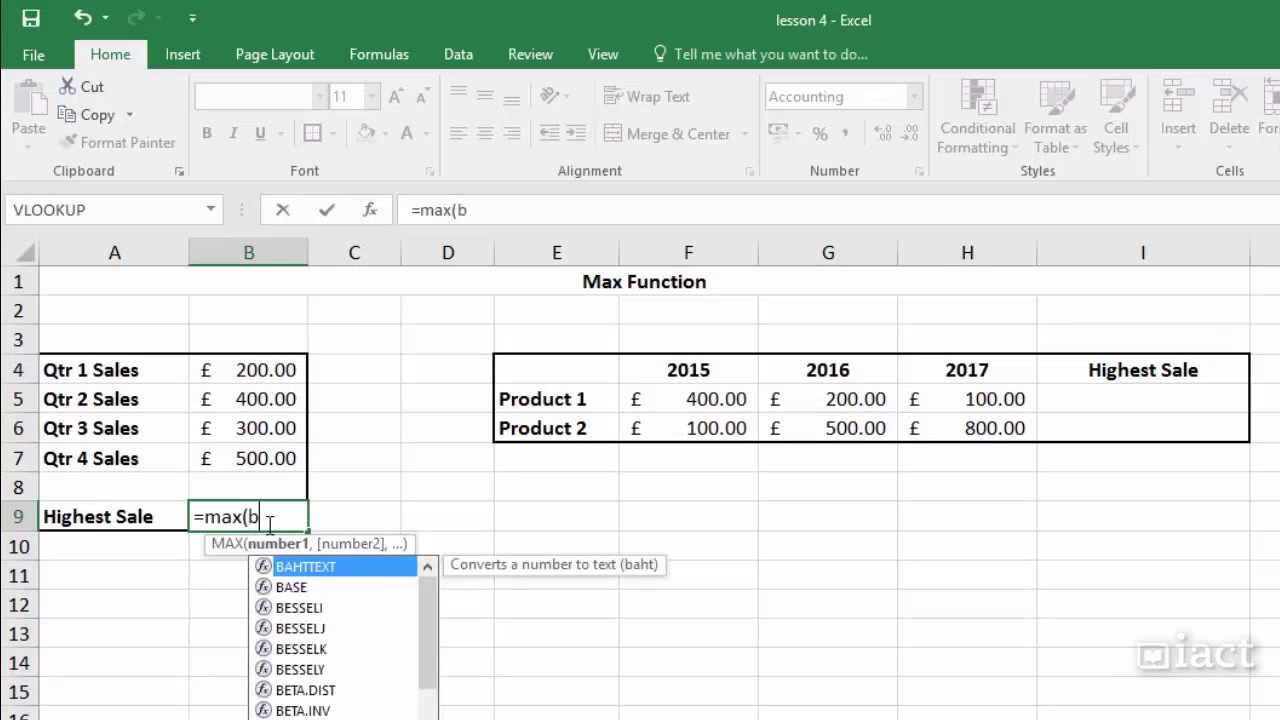
Task: Enable Wrap Text
Action: tap(647, 97)
